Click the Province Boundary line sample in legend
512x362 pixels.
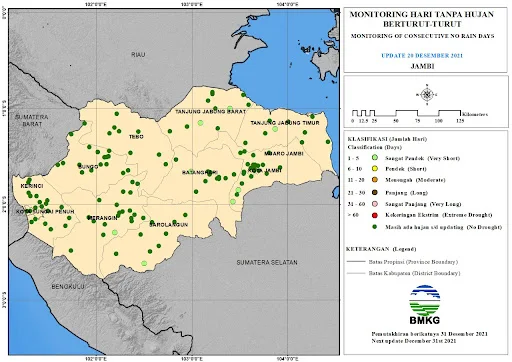pos(356,262)
